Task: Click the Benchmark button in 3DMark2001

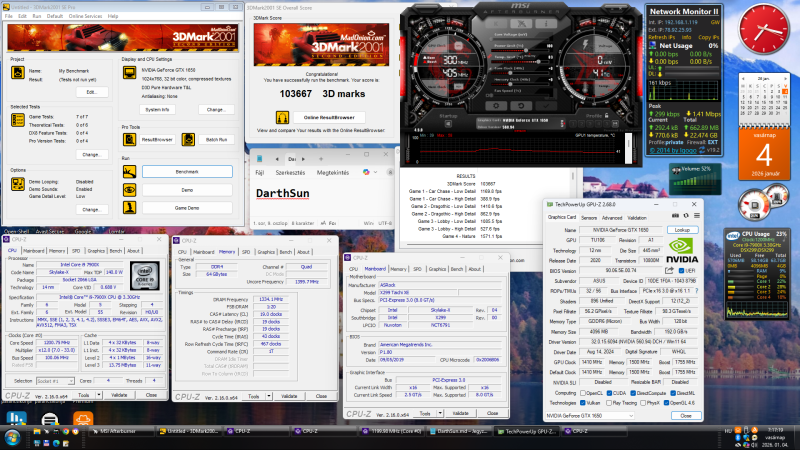Action: [x=187, y=172]
